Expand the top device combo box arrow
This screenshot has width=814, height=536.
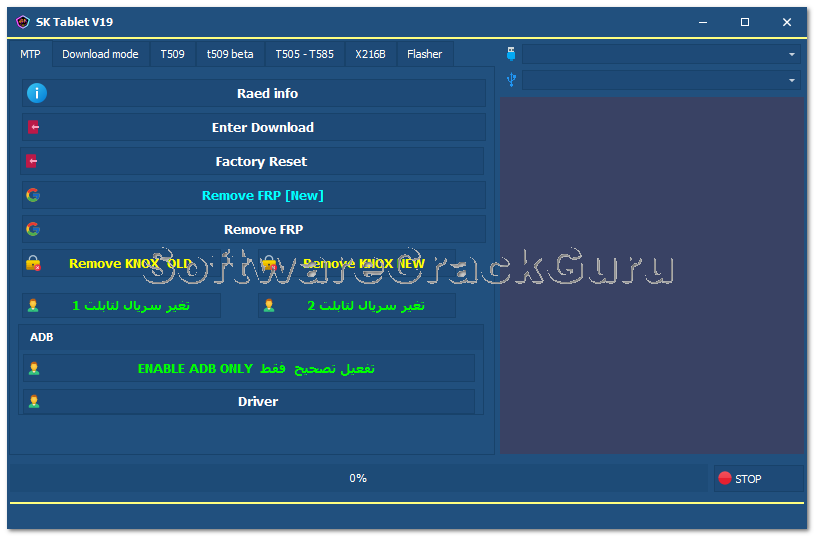(x=792, y=54)
